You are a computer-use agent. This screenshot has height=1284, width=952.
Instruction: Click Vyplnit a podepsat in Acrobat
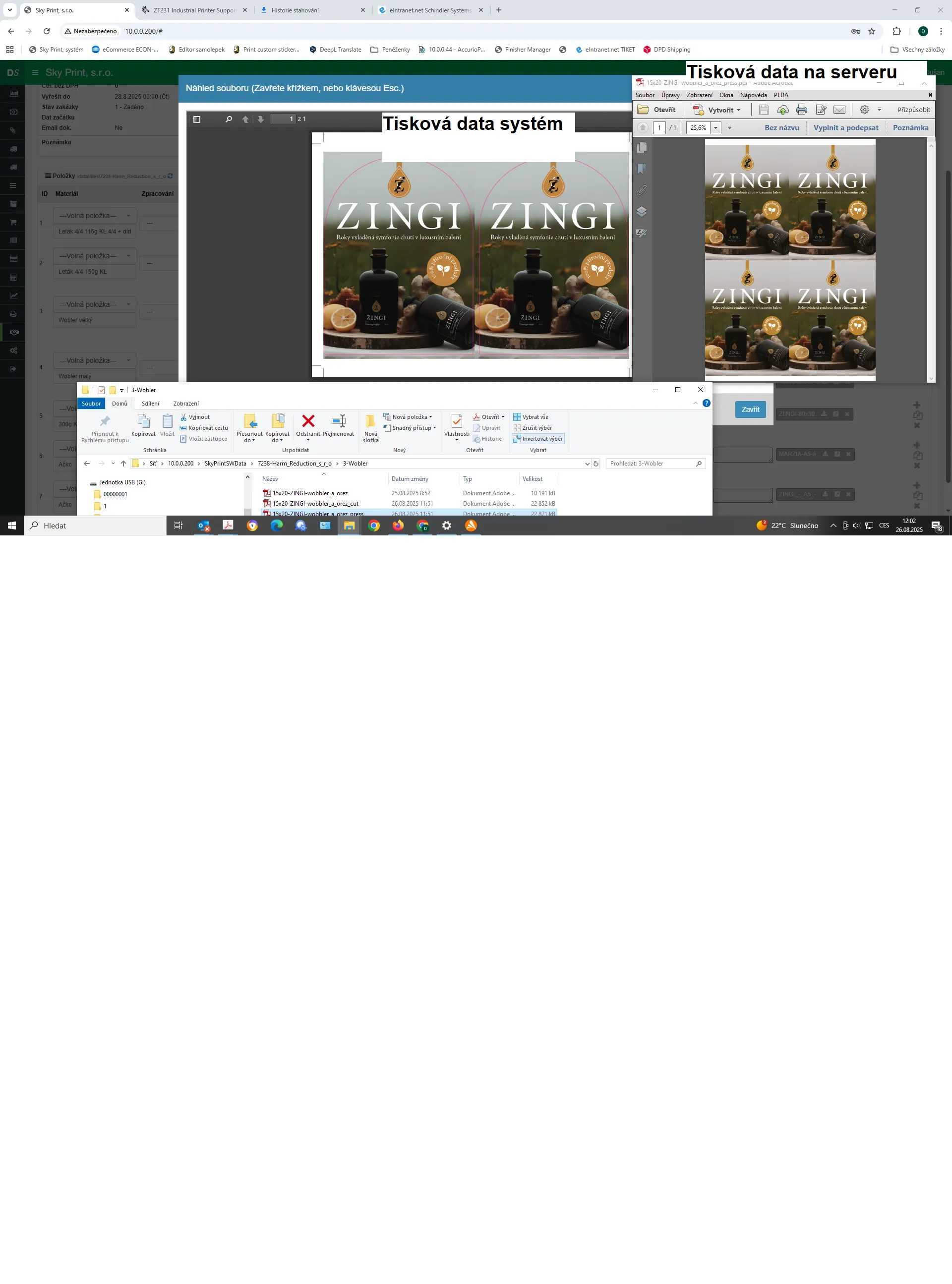click(x=845, y=128)
